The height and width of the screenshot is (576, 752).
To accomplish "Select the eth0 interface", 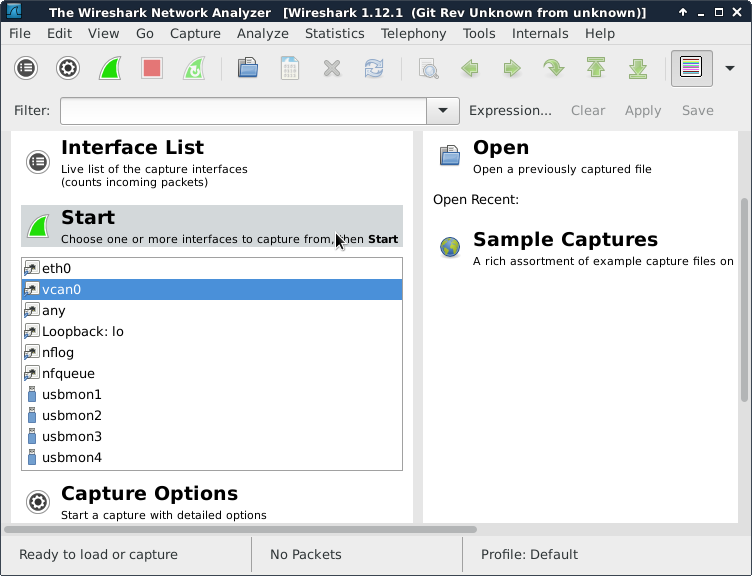I will pos(212,269).
